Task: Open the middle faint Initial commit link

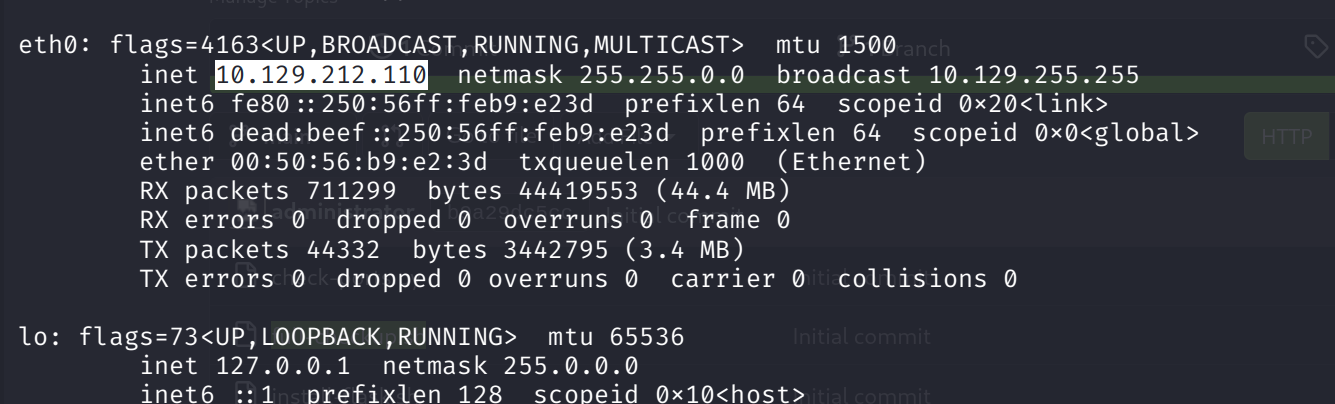Action: 861,337
